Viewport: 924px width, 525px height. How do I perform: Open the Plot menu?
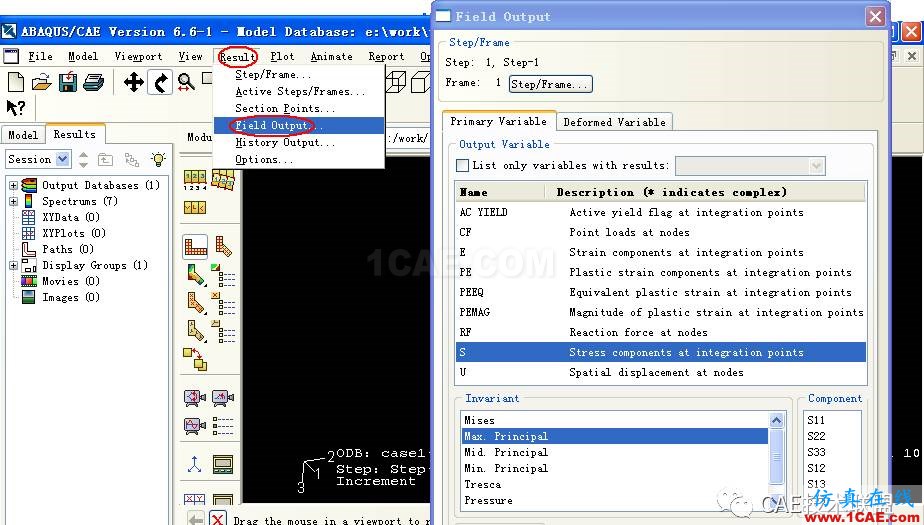[x=282, y=57]
